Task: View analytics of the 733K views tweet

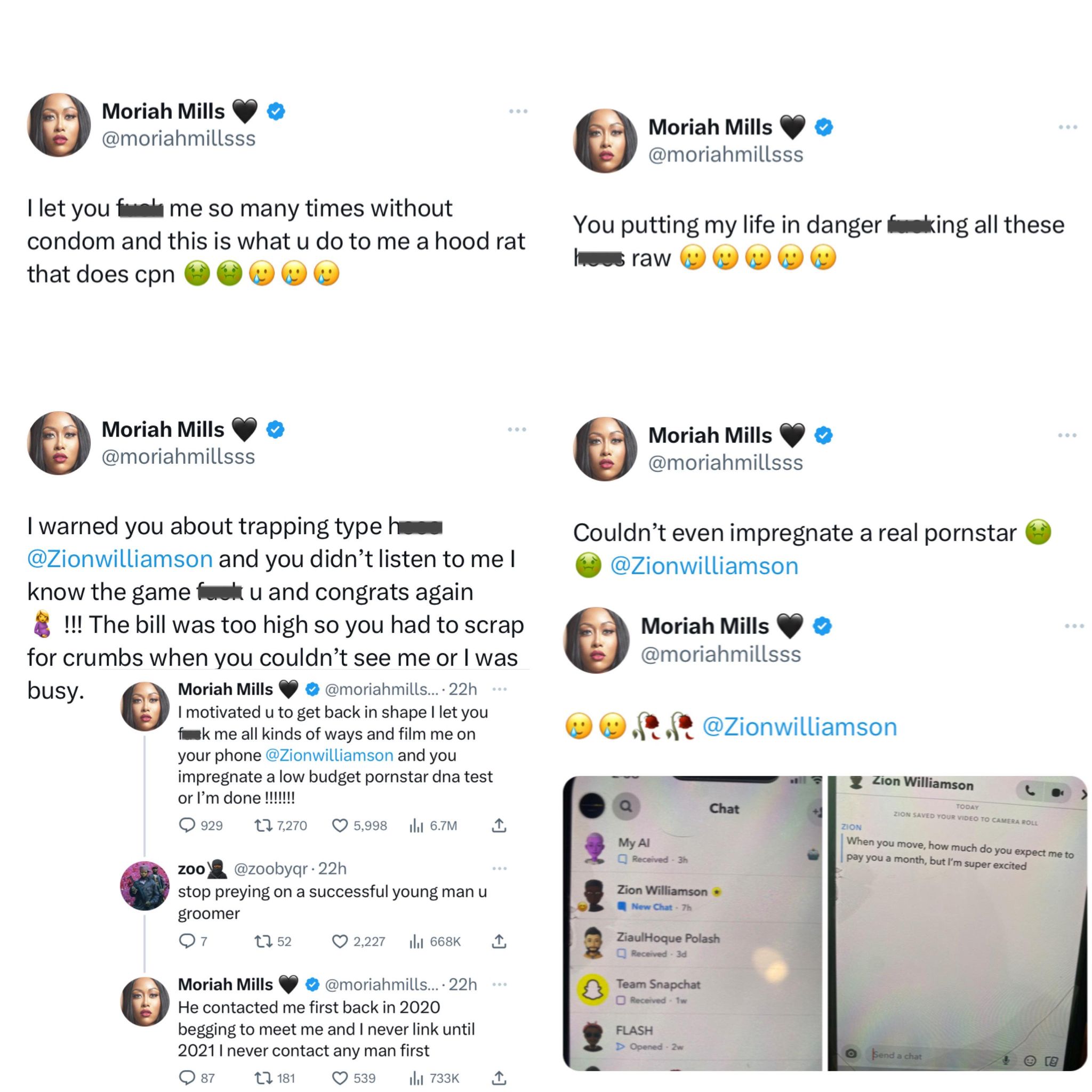Action: tap(416, 1078)
